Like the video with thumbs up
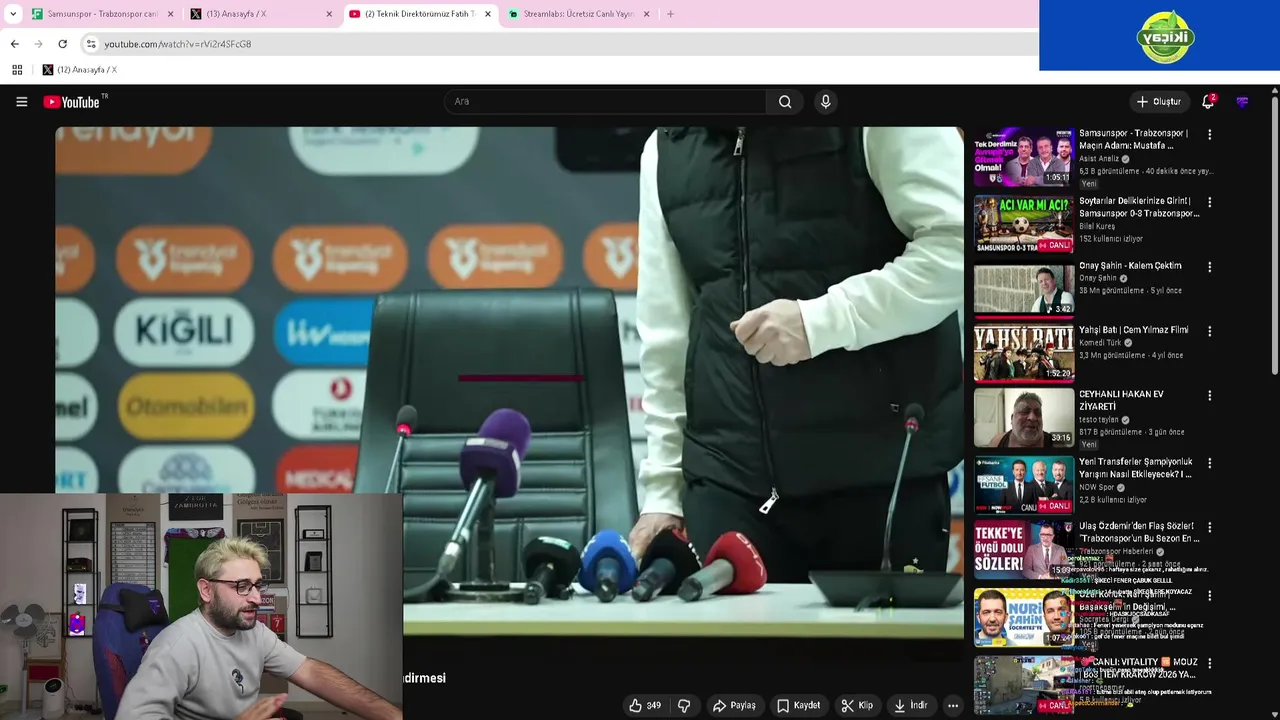Image resolution: width=1280 pixels, height=720 pixels. 645,705
